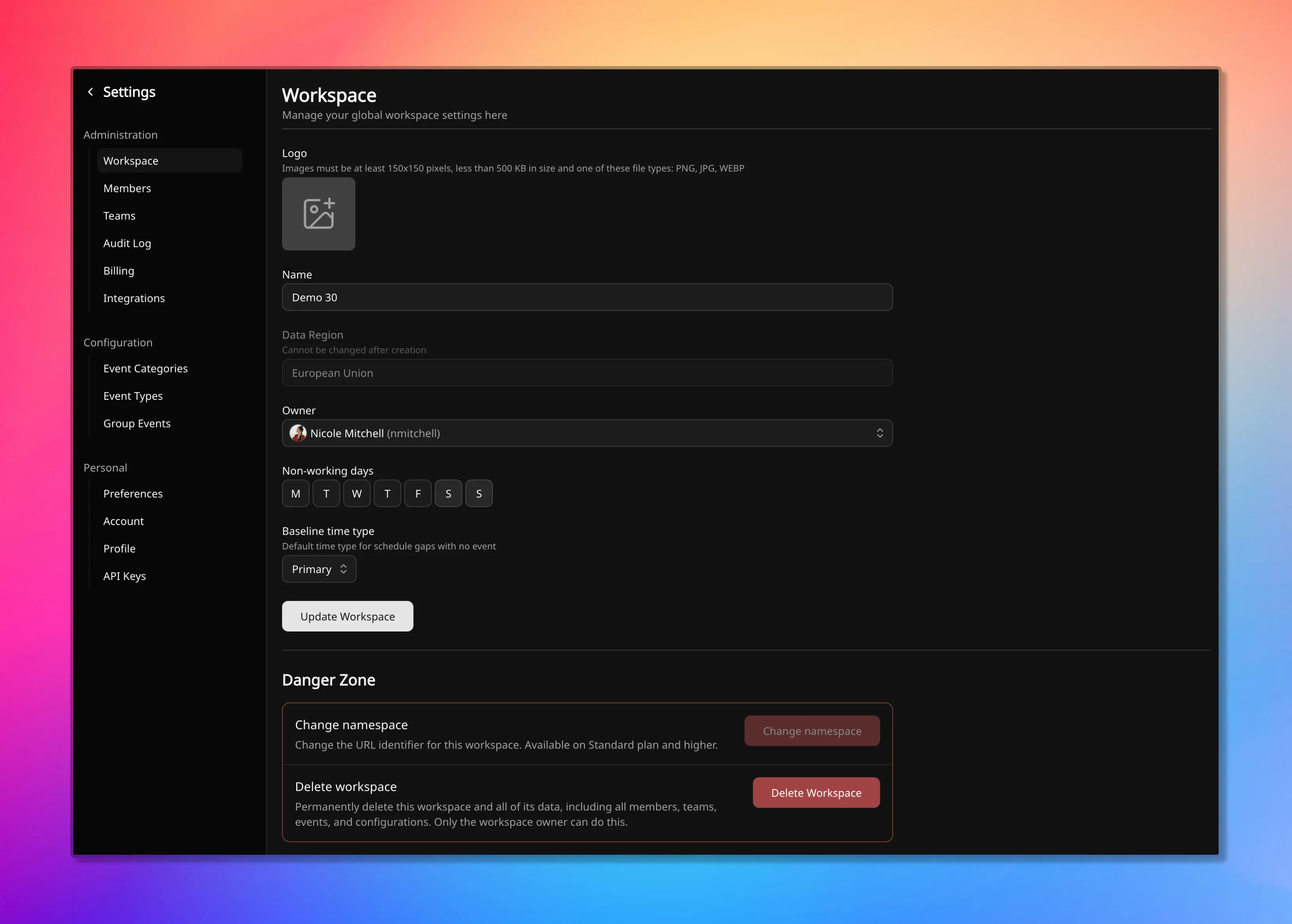Click the red Delete Workspace button
The width and height of the screenshot is (1292, 924).
816,793
